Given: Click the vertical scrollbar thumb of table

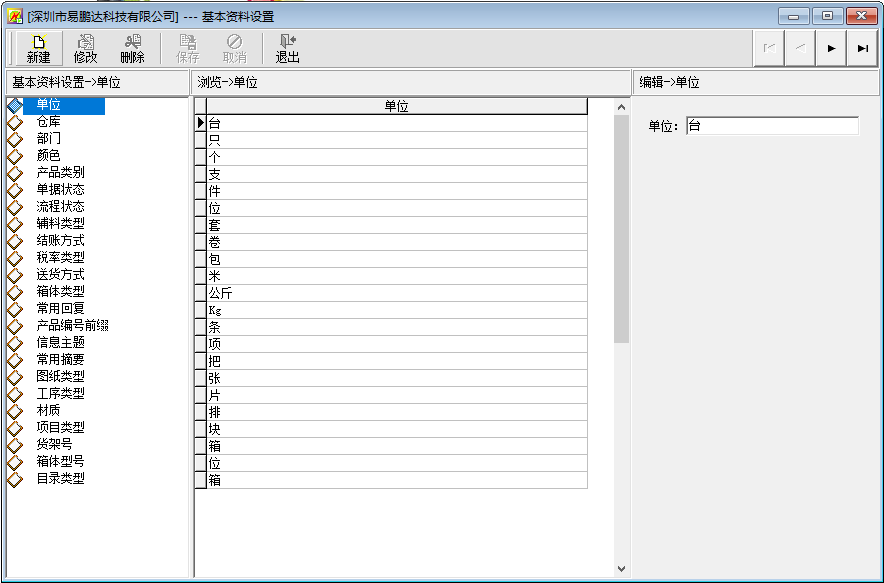Looking at the screenshot, I should point(621,229).
